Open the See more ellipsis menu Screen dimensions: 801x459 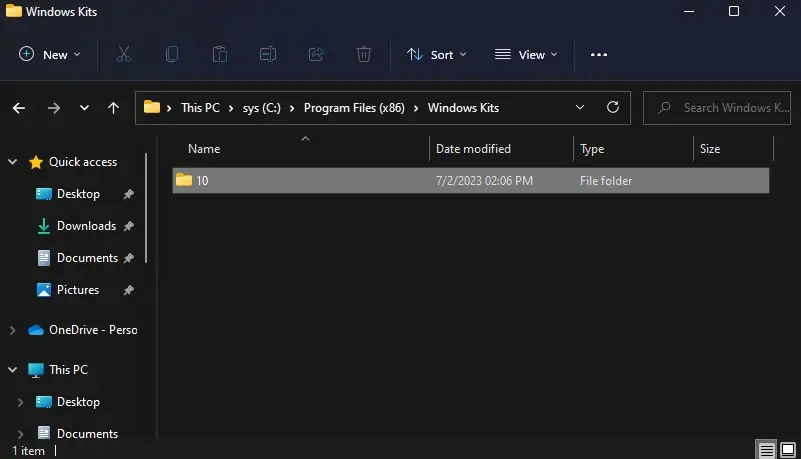click(x=599, y=54)
